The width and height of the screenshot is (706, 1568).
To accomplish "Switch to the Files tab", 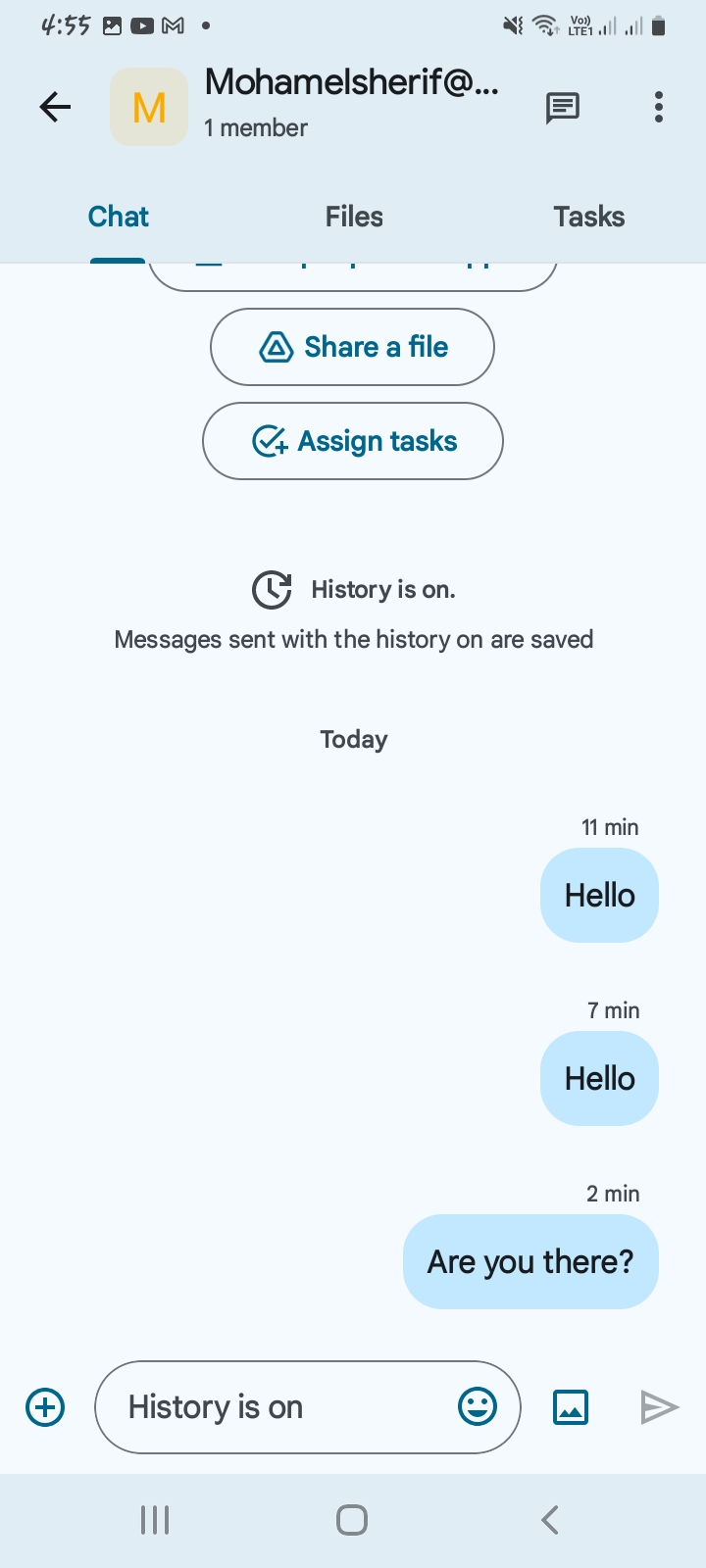I will tap(354, 217).
